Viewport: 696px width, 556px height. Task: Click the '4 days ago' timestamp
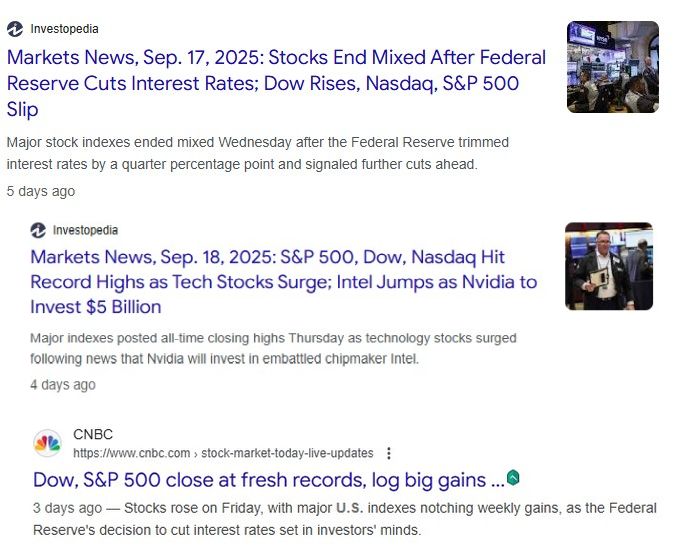[x=63, y=385]
